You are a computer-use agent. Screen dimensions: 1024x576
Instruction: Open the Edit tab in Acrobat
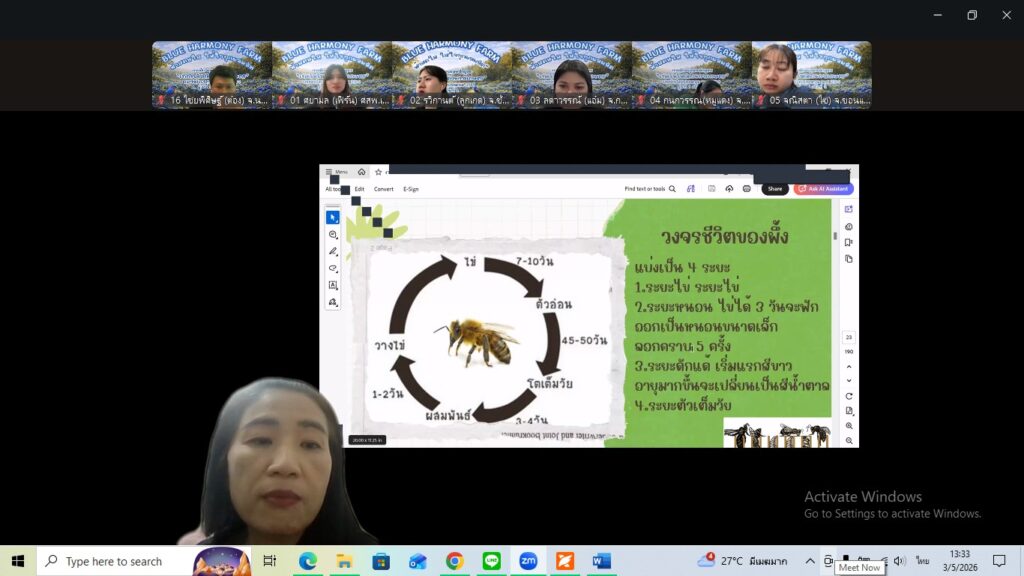359,189
